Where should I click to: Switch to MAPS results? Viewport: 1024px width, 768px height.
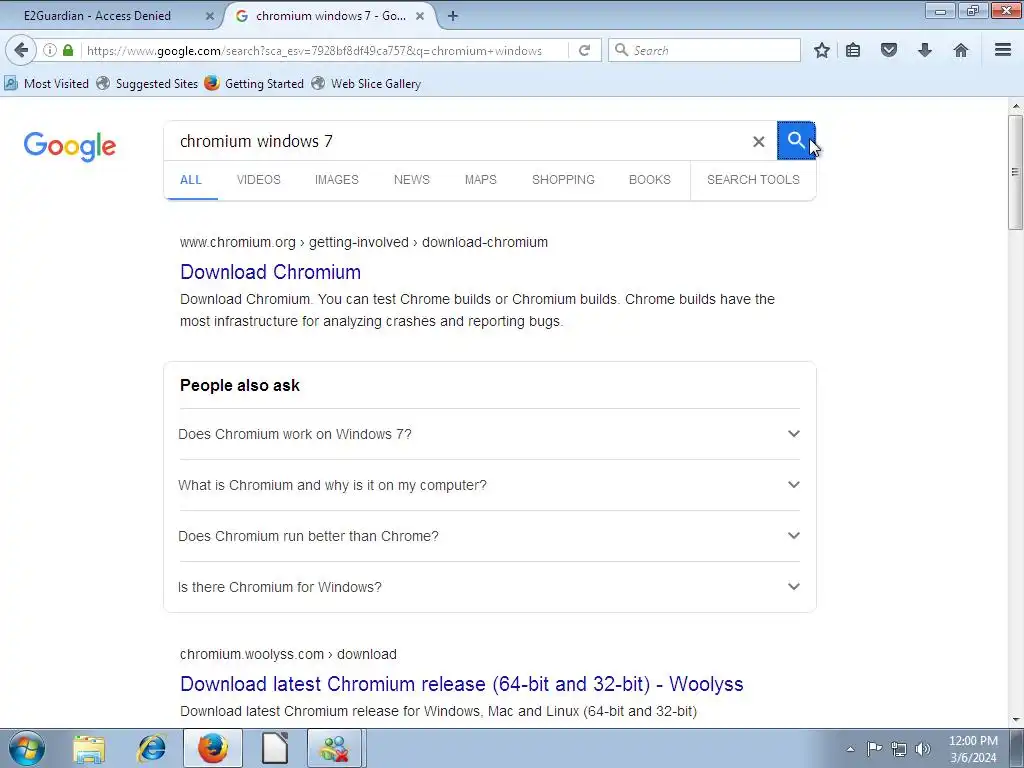click(481, 180)
